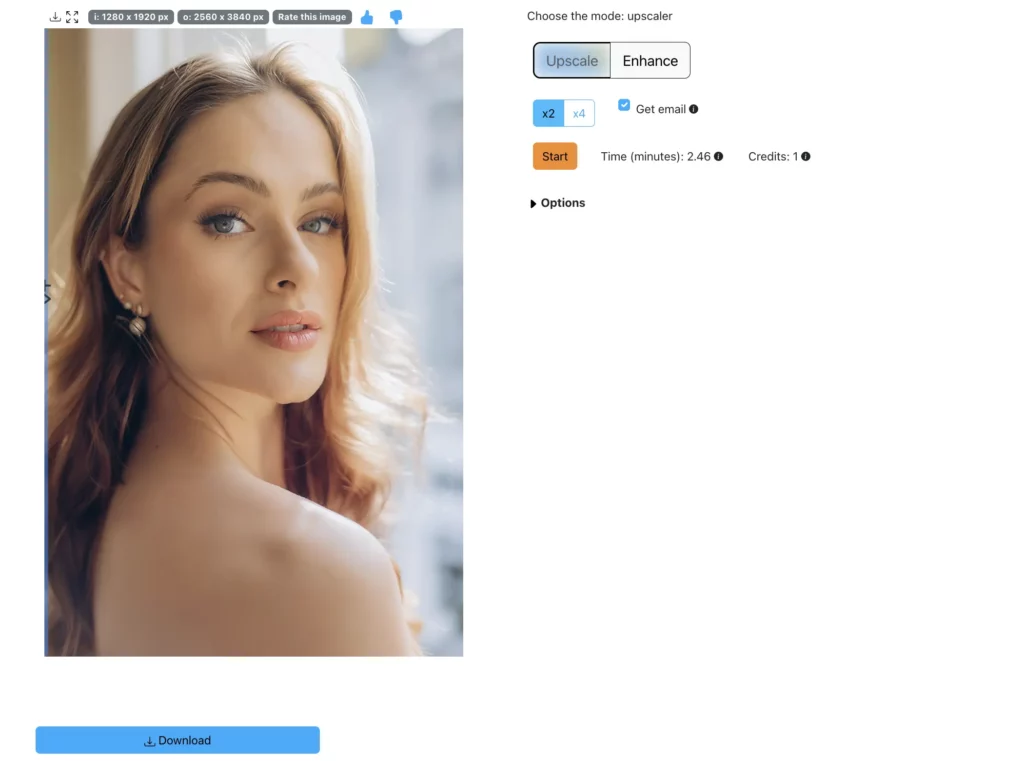This screenshot has width=1024, height=761.
Task: Expand the Options section
Action: click(558, 203)
